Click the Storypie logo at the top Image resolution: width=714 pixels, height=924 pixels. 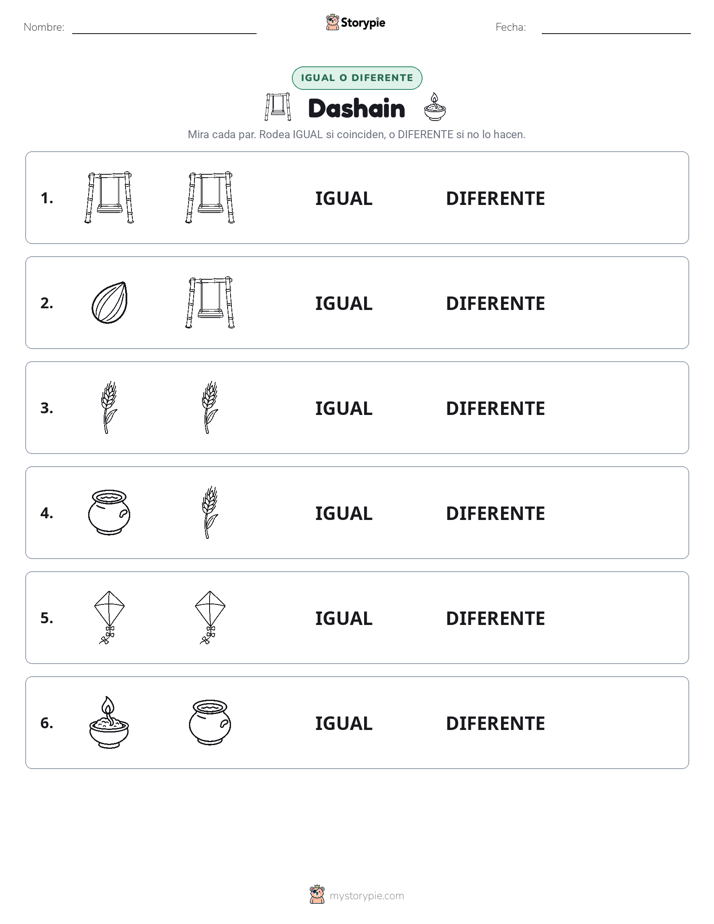[356, 23]
